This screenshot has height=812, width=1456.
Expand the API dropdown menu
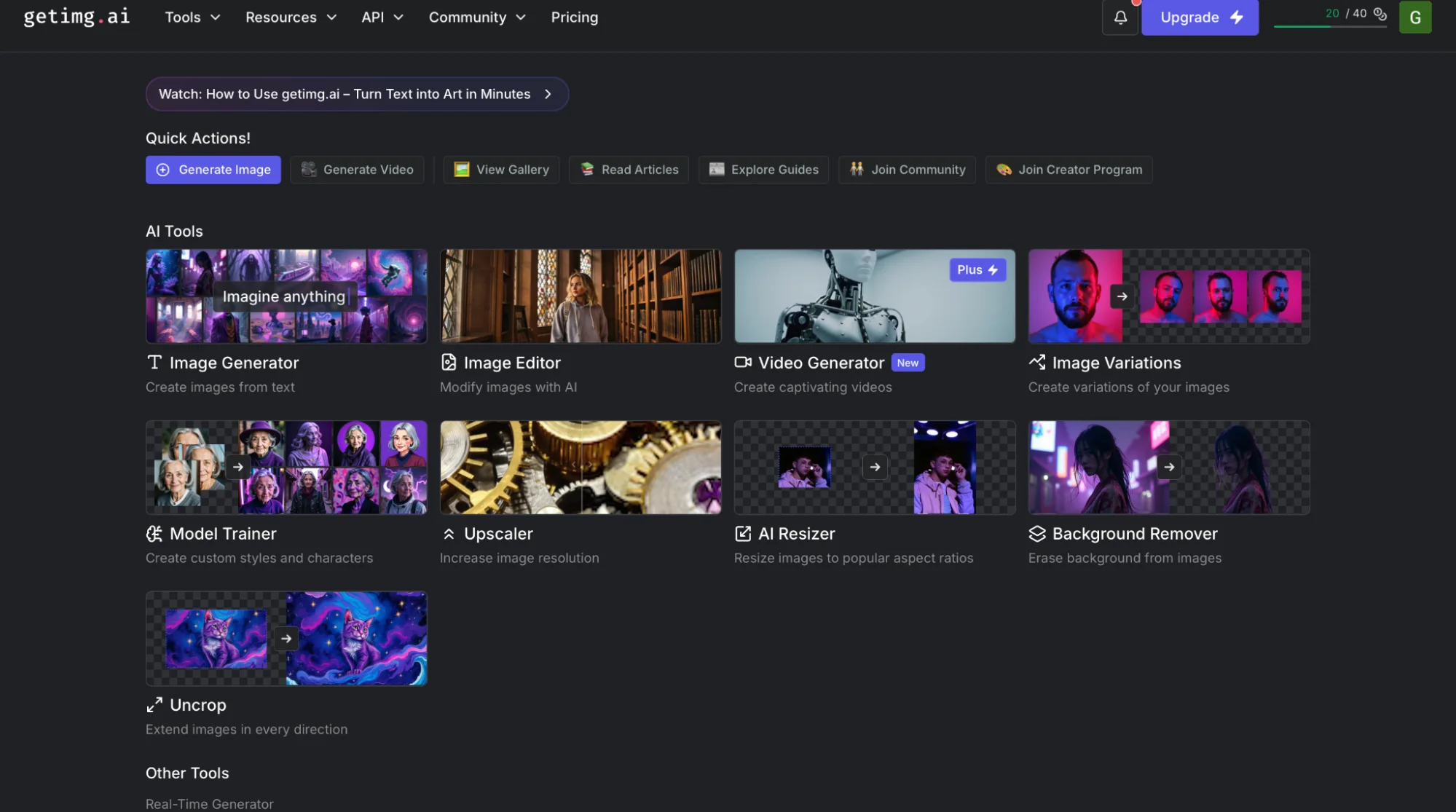(382, 17)
